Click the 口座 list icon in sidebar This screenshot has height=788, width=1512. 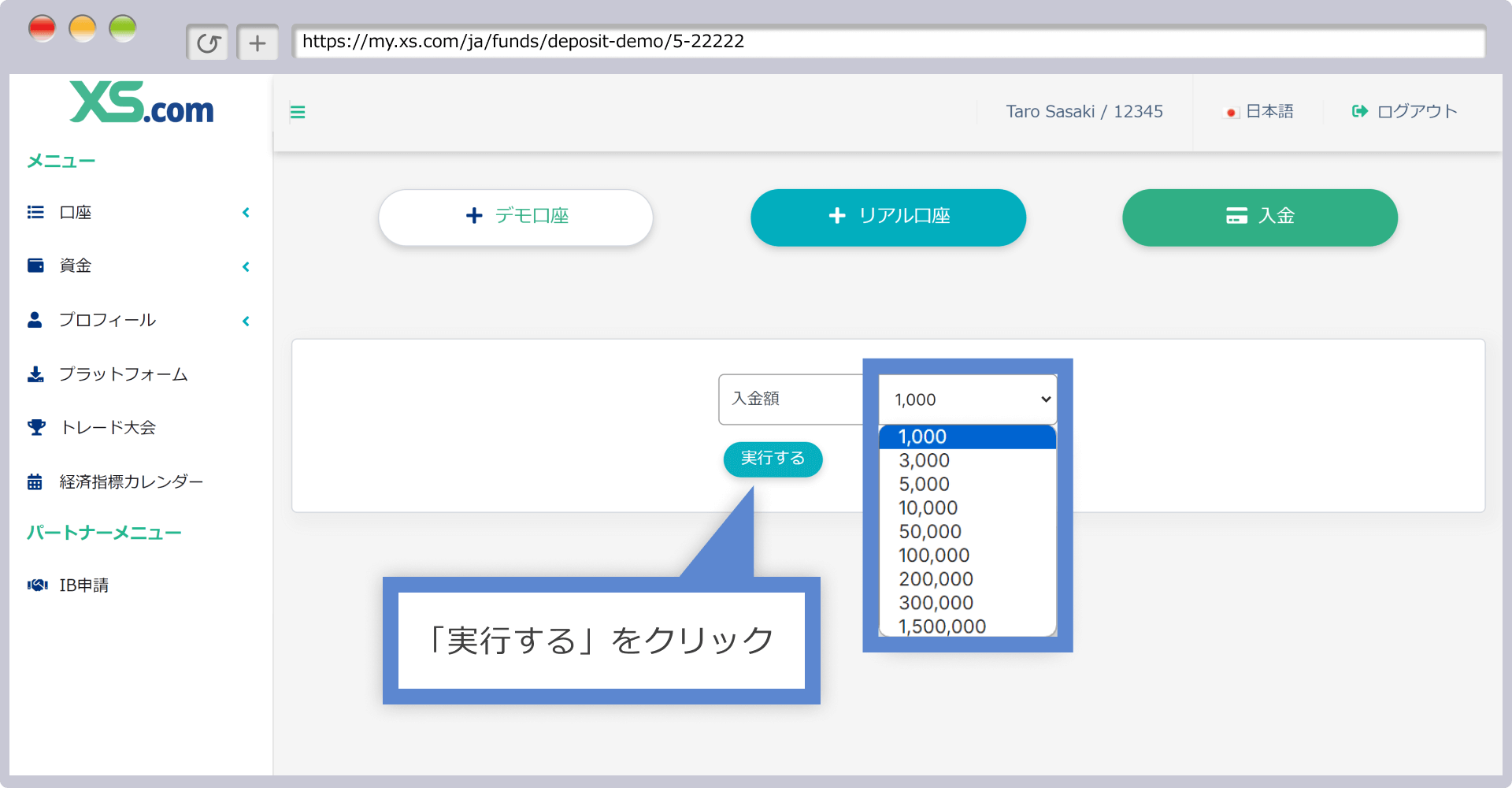coord(35,212)
